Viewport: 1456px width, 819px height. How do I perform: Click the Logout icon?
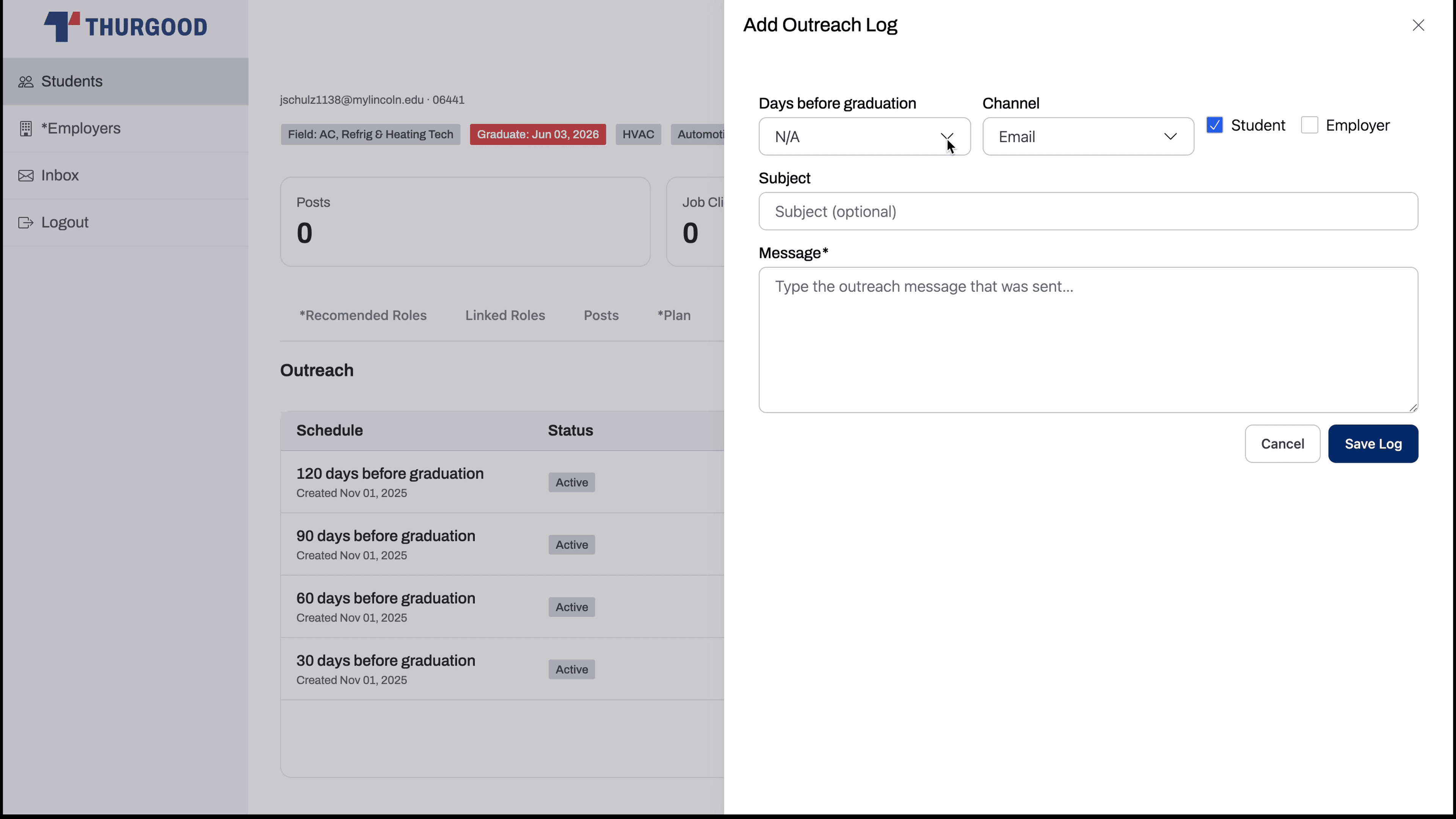click(26, 222)
